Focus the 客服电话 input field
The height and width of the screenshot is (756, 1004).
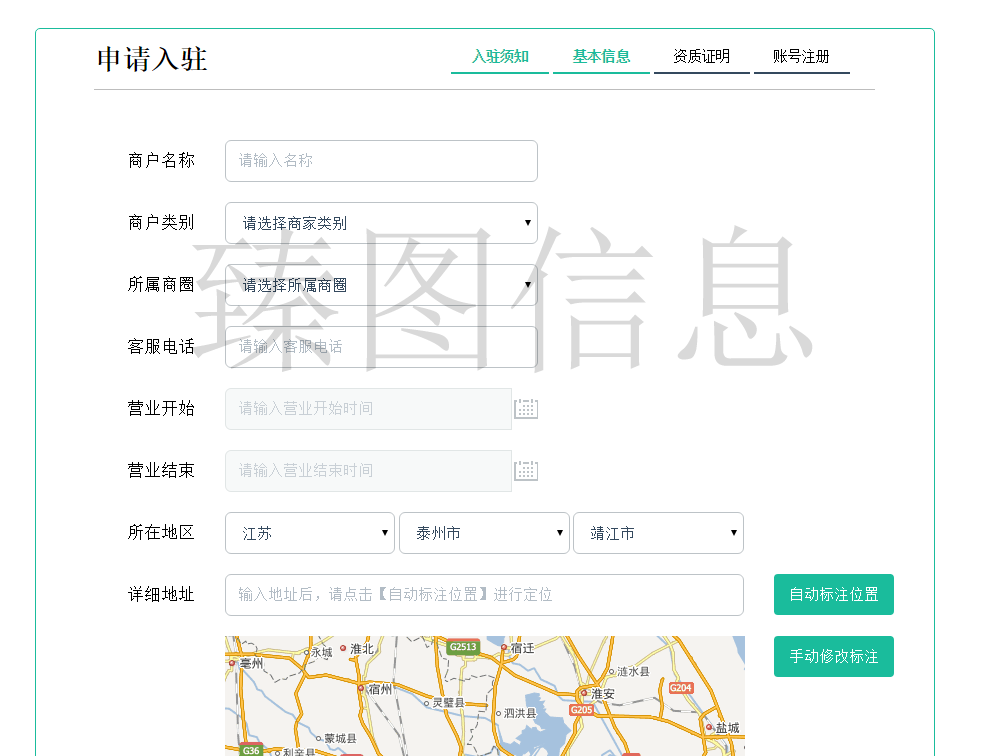pyautogui.click(x=382, y=347)
